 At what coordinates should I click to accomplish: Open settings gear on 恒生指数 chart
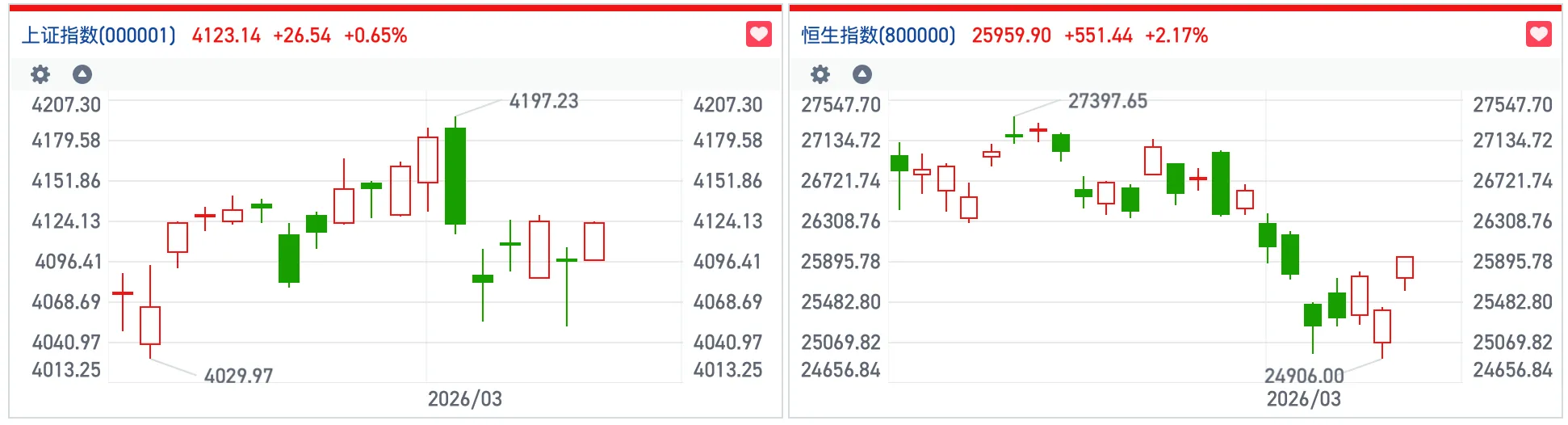coord(820,75)
